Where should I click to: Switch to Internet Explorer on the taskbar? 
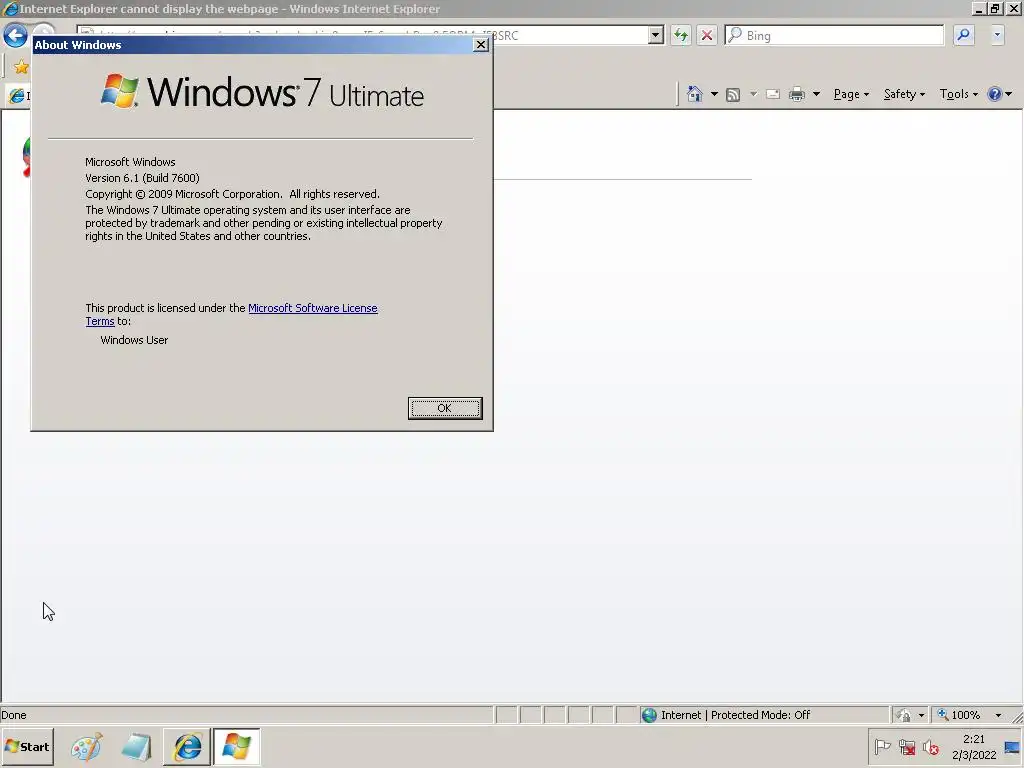pos(187,747)
